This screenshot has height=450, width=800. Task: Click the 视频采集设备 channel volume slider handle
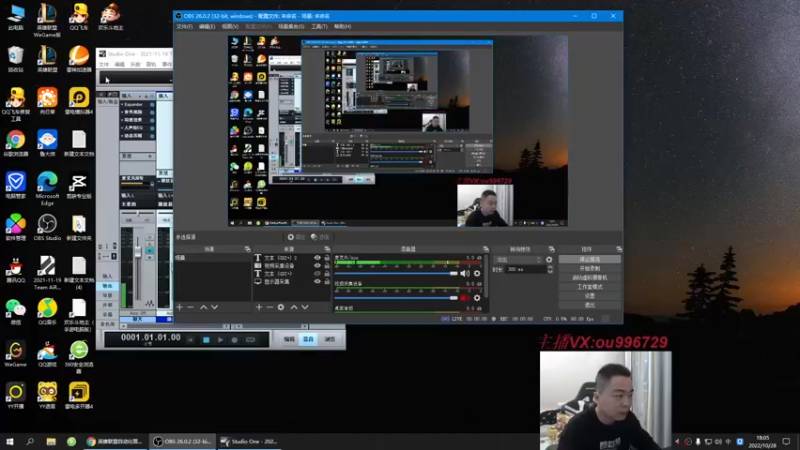pyautogui.click(x=454, y=298)
